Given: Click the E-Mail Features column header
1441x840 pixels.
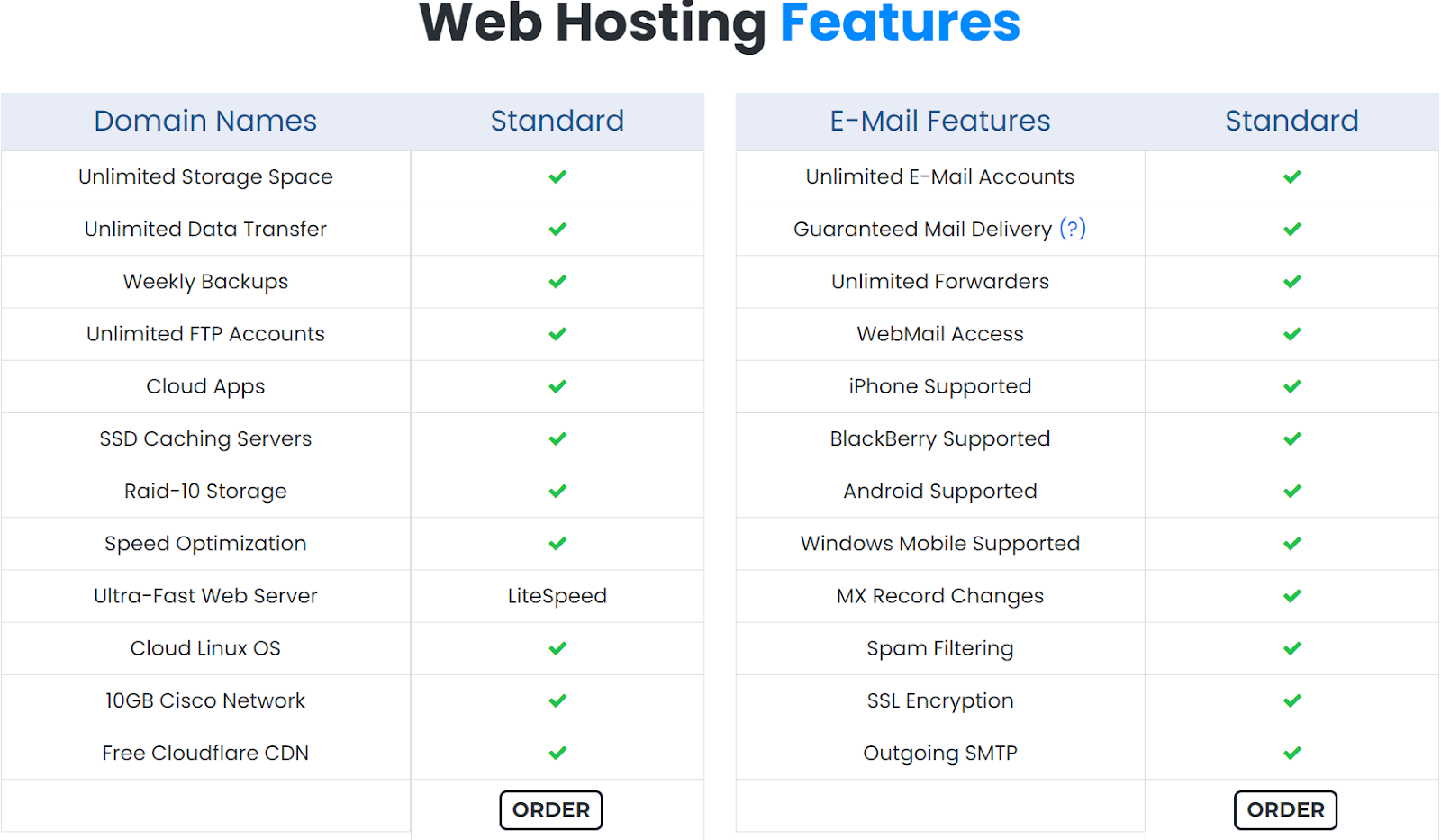Looking at the screenshot, I should [x=939, y=121].
